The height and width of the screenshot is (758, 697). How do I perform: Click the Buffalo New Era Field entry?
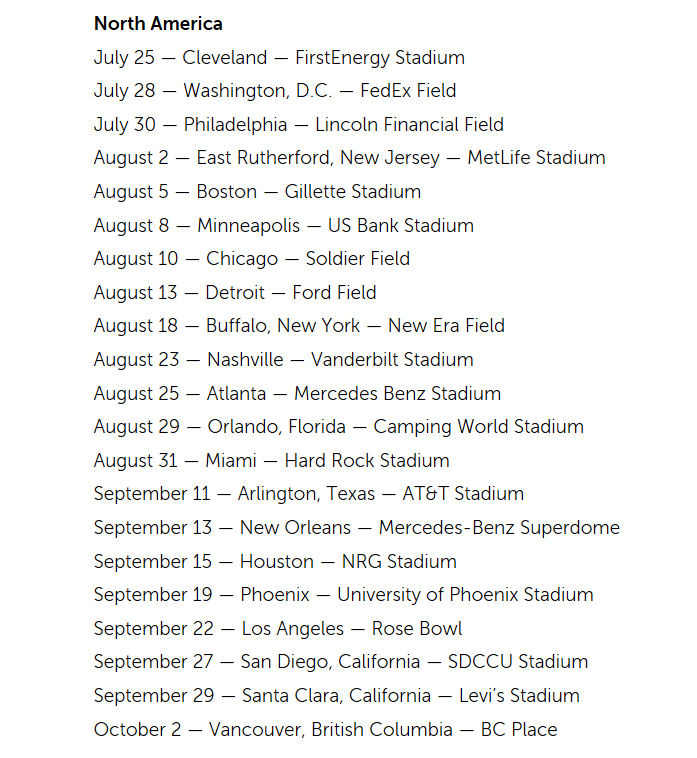click(299, 326)
